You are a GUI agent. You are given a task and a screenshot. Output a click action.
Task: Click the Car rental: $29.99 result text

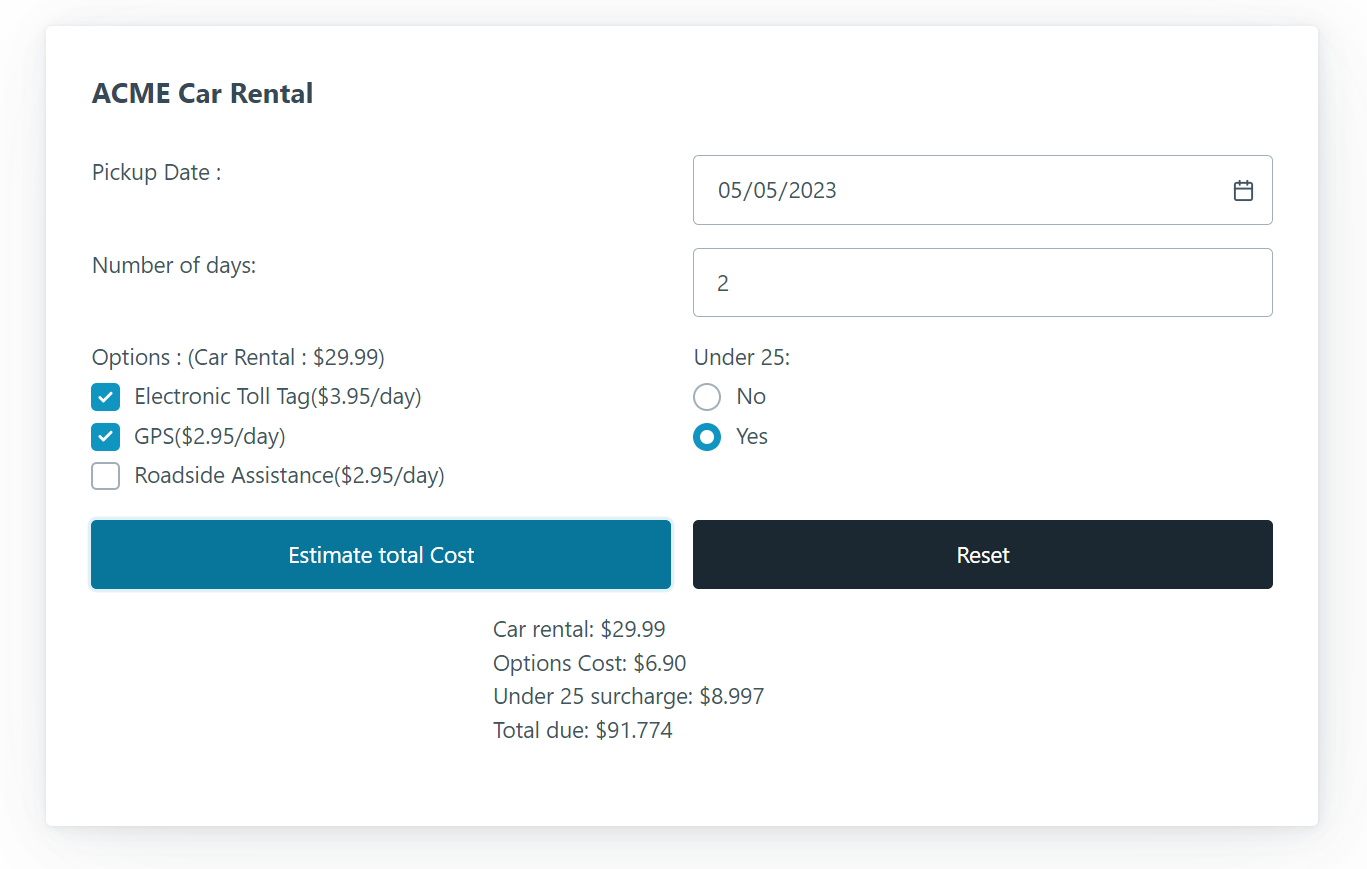(x=578, y=629)
